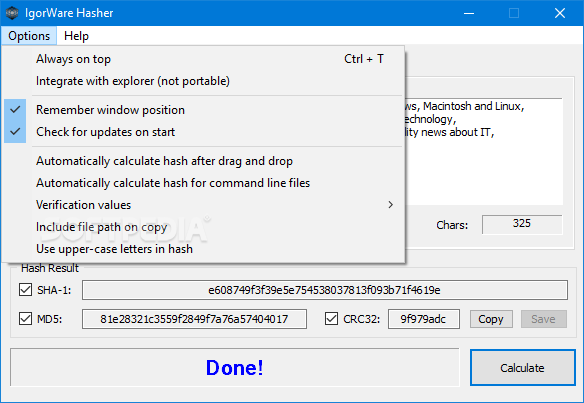
Task: Click the CRC32 hash result field
Action: 424,319
